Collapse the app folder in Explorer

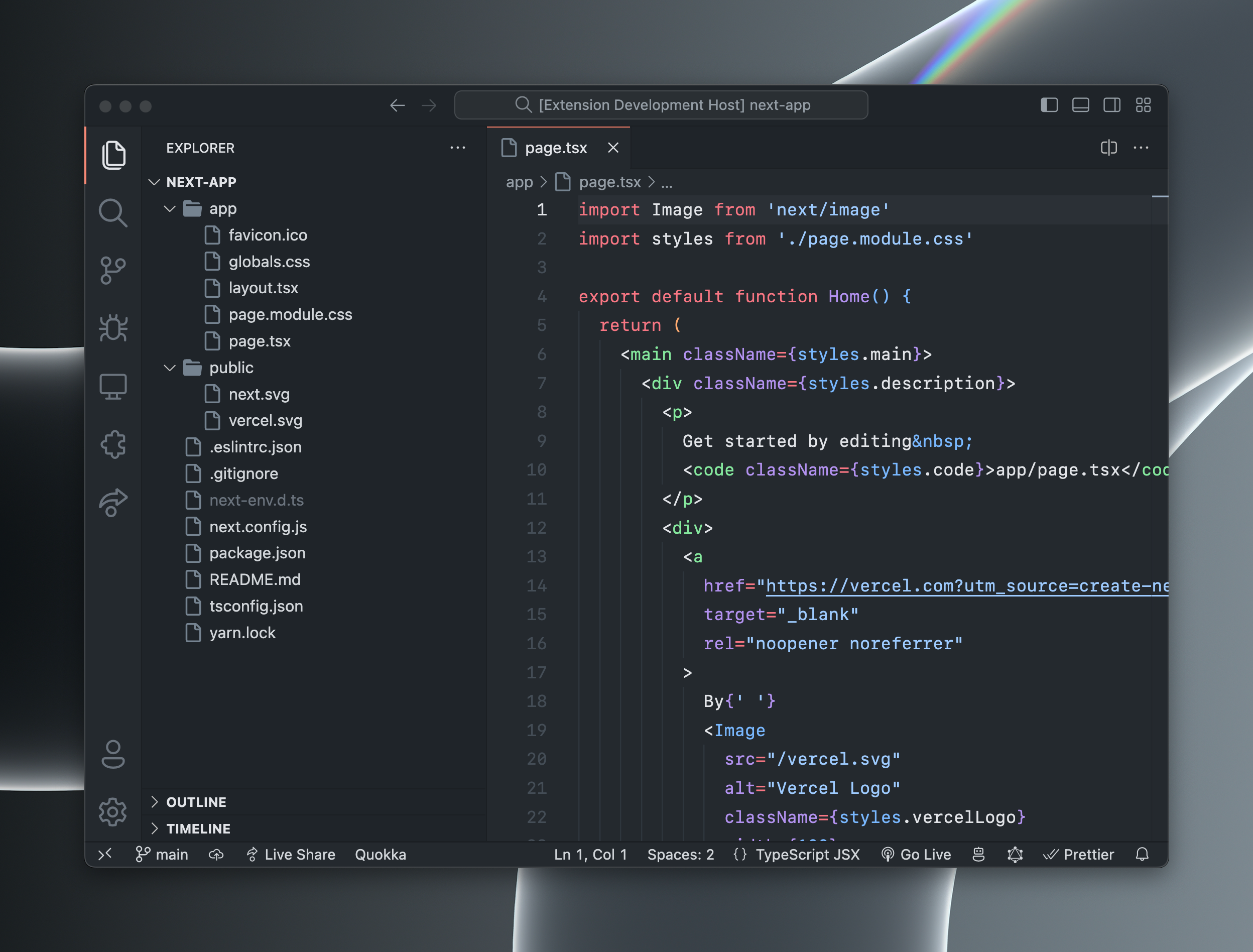click(170, 209)
